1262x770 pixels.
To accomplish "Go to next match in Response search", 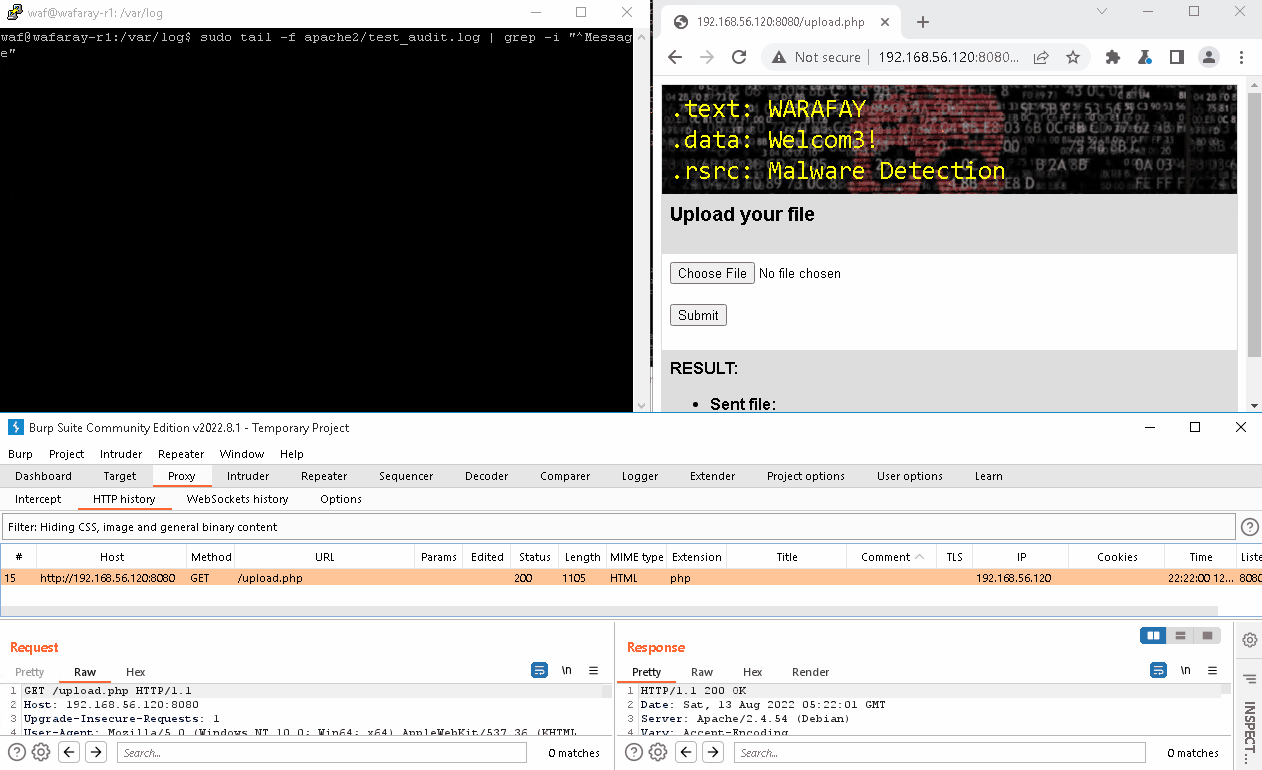I will [713, 752].
